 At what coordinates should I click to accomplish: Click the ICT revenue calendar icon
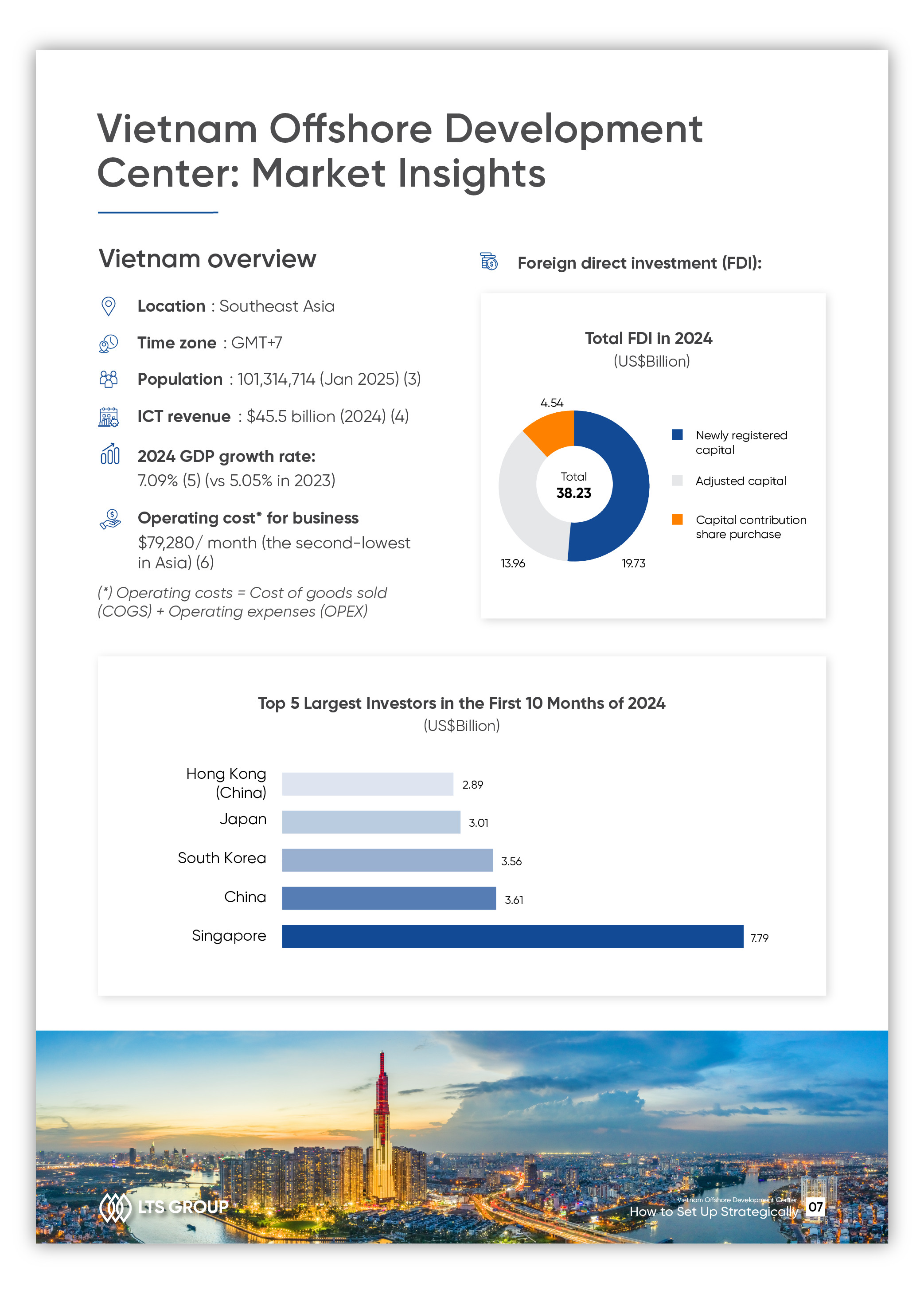click(x=108, y=417)
